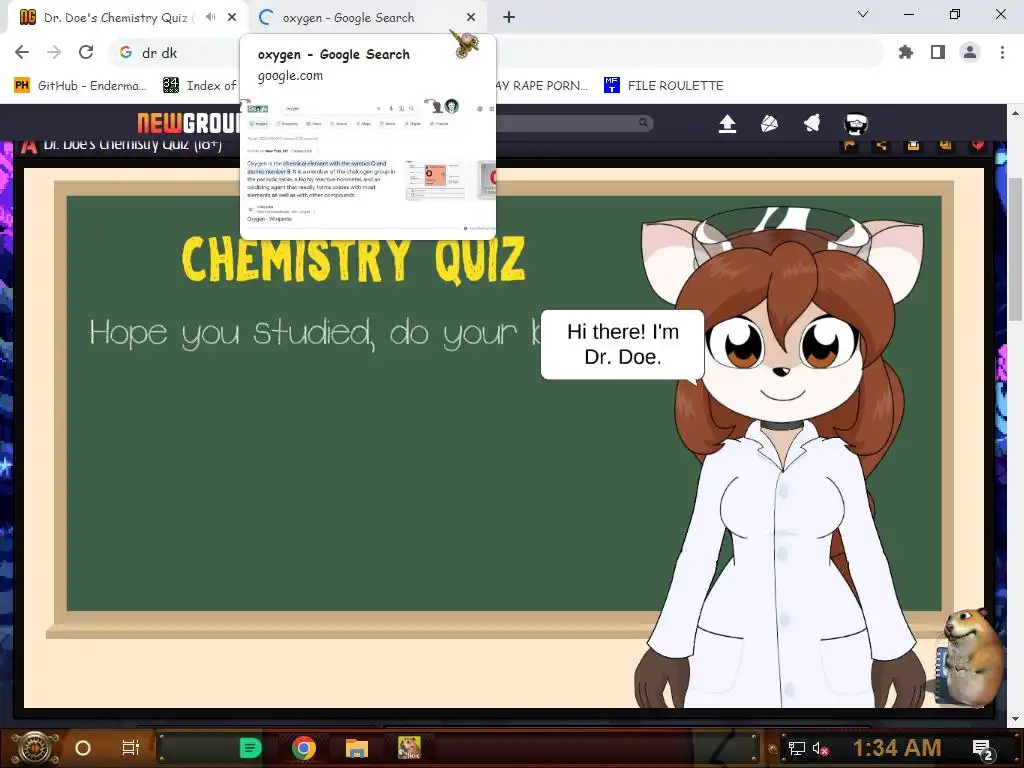The image size is (1024, 768).
Task: Go back to the previous page
Action: (x=22, y=52)
